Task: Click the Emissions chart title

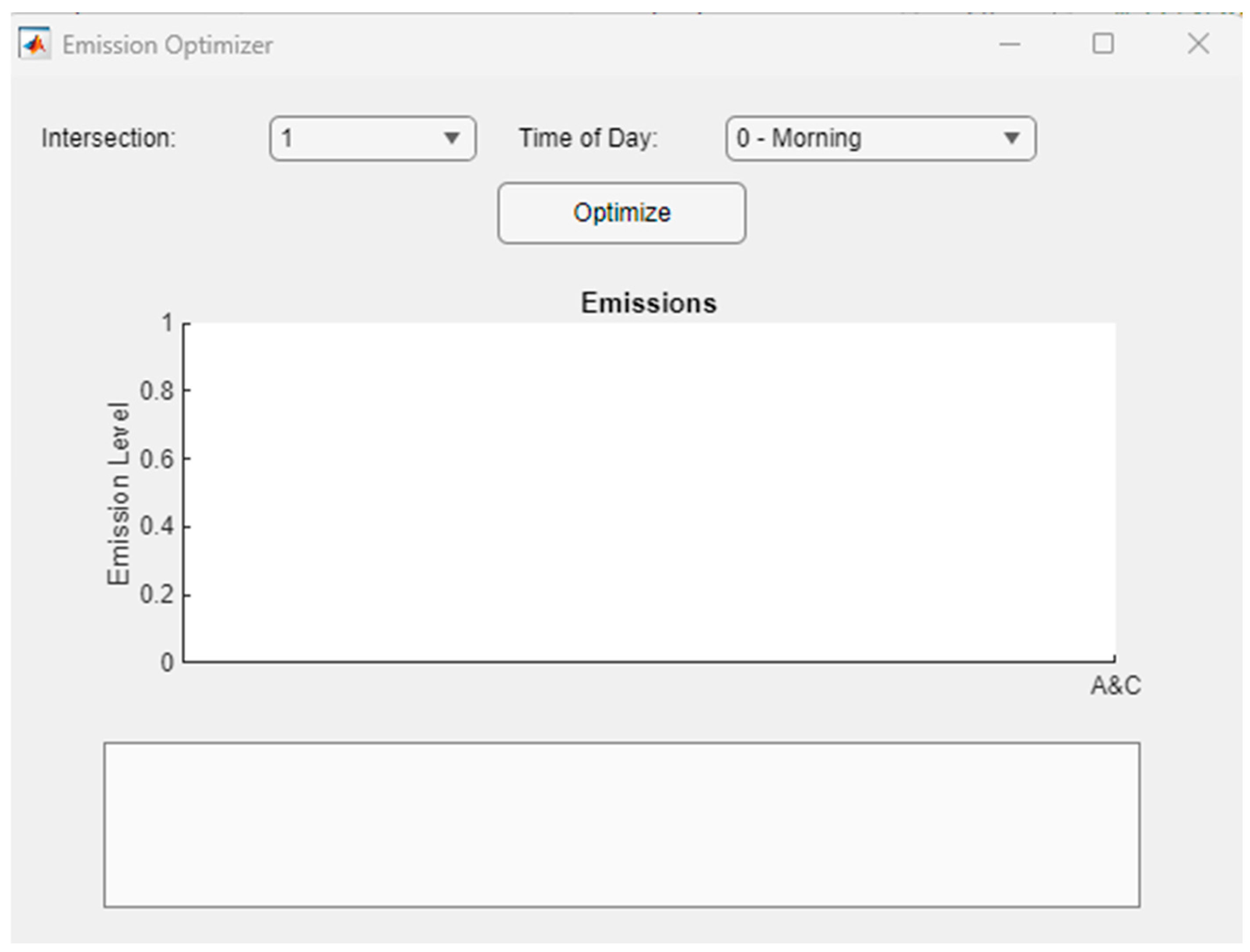Action: (x=649, y=303)
